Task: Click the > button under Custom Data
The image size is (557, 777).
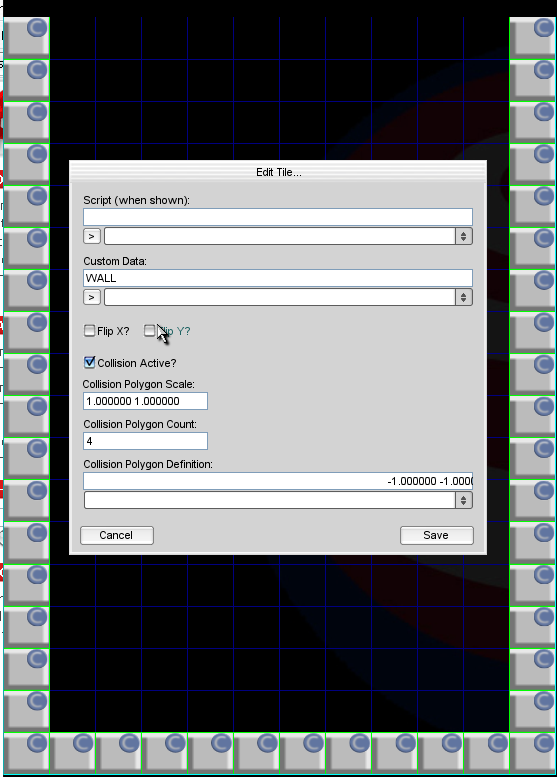Action: click(92, 297)
